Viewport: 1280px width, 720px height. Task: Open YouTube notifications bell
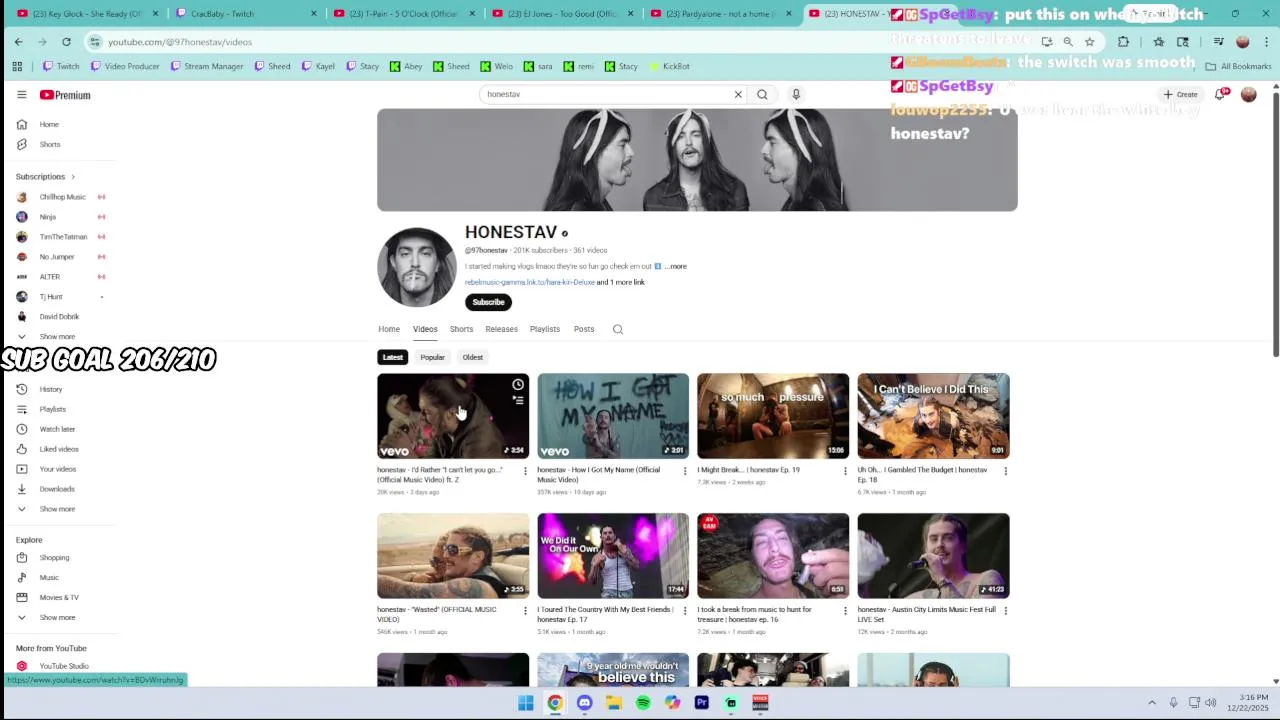pyautogui.click(x=1221, y=94)
